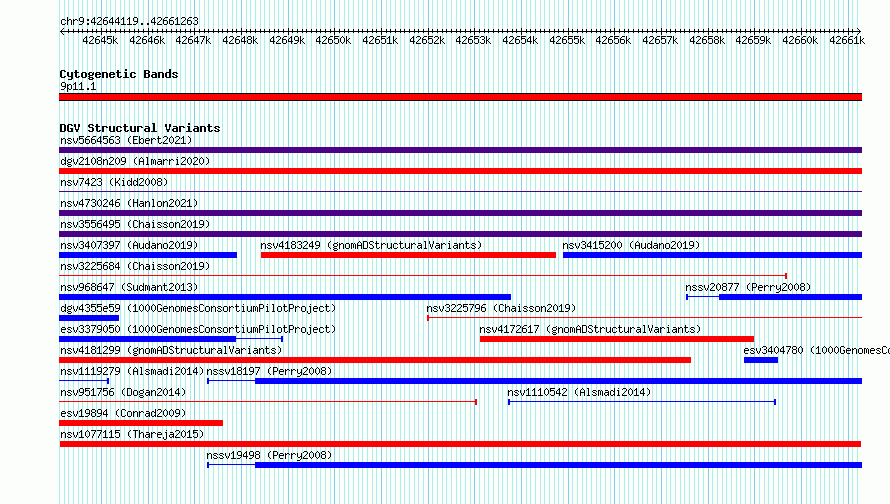
Task: Select the nsv4183249 red variant bar
Action: 408,255
